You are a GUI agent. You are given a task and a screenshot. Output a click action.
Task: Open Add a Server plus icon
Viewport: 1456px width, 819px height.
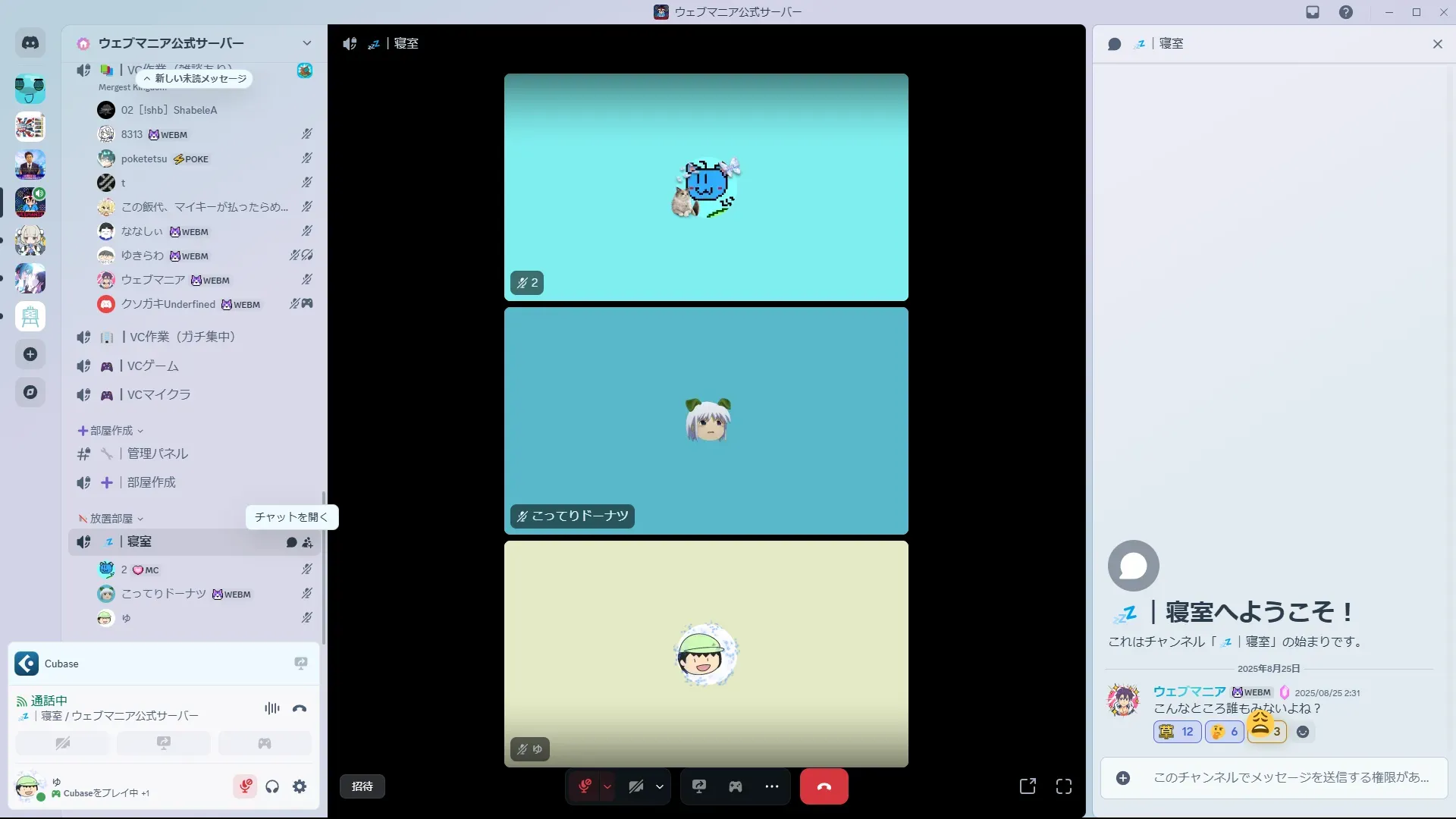tap(30, 354)
